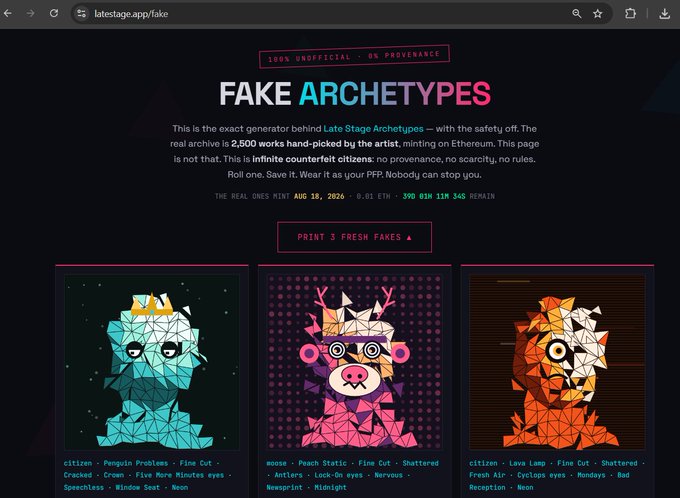Click the 'Cyclops eyes' trait label

click(541, 475)
